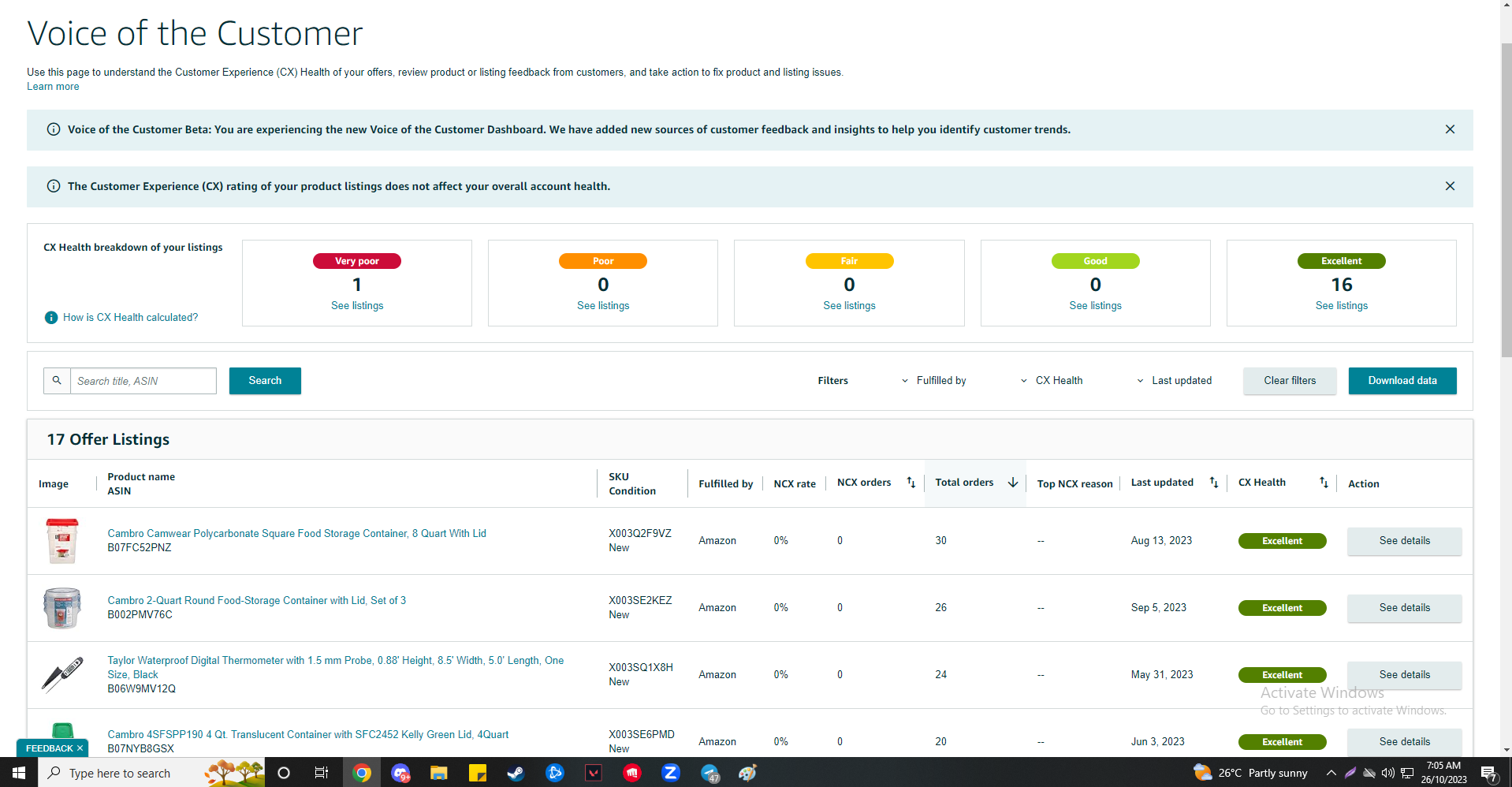
Task: Sort by NCX orders arrows icon
Action: (911, 483)
